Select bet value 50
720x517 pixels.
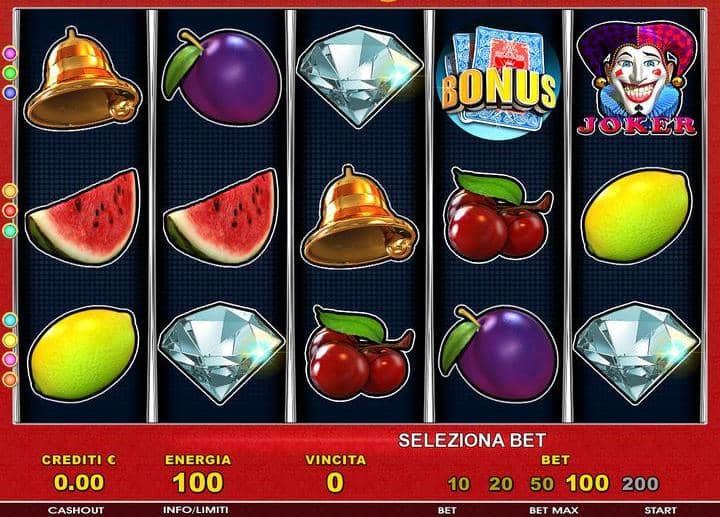pos(542,484)
